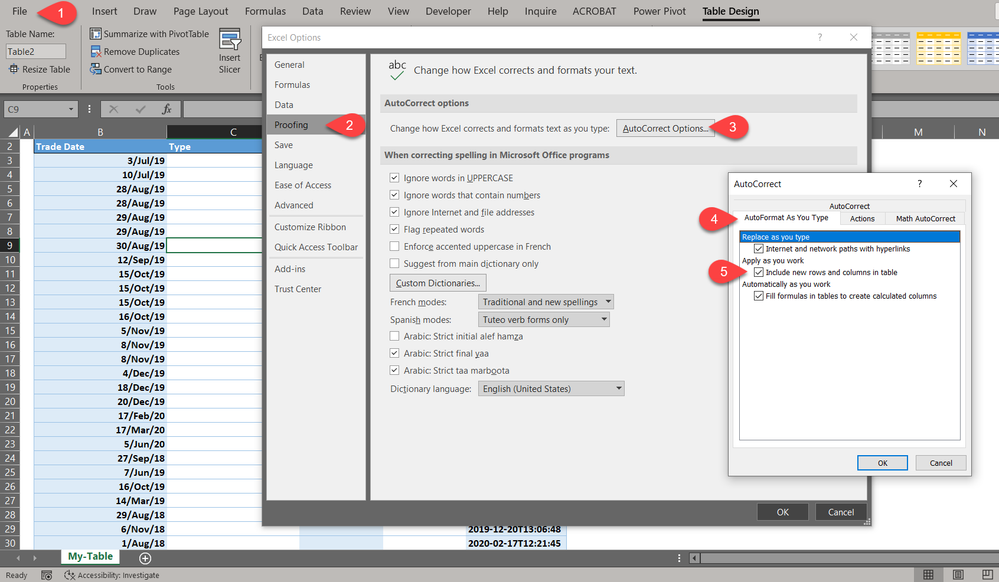This screenshot has height=582, width=999.
Task: Toggle Fill formulas in tables checkbox
Action: point(759,296)
